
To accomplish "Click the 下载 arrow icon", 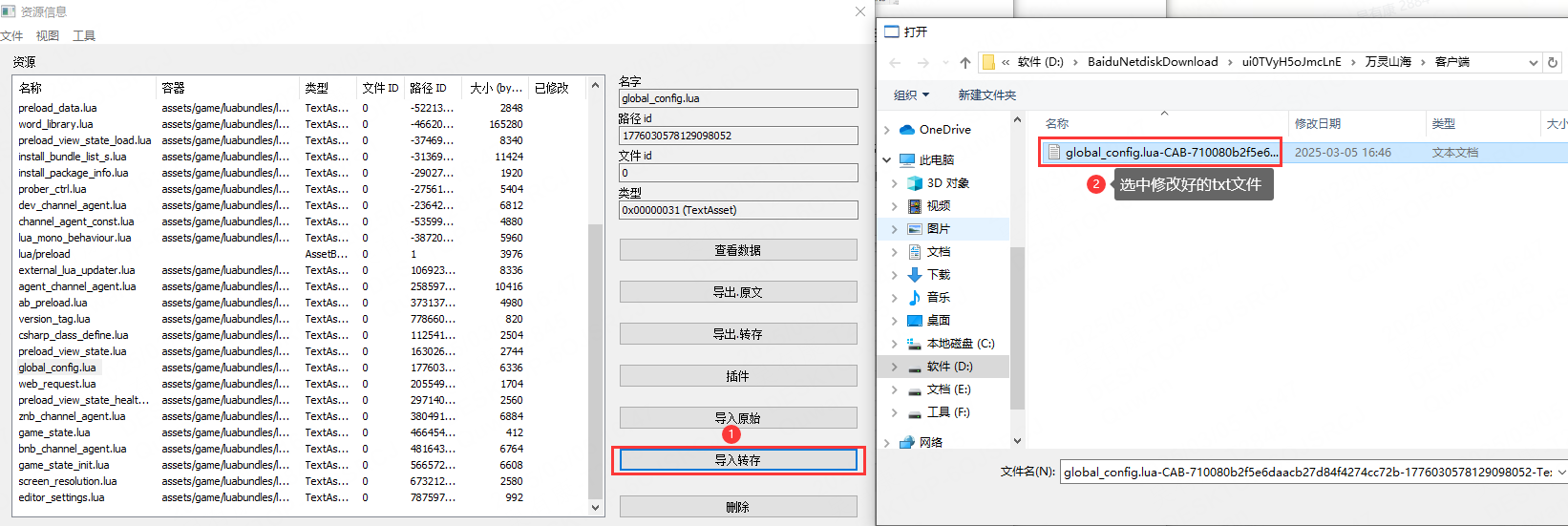I will pyautogui.click(x=915, y=275).
